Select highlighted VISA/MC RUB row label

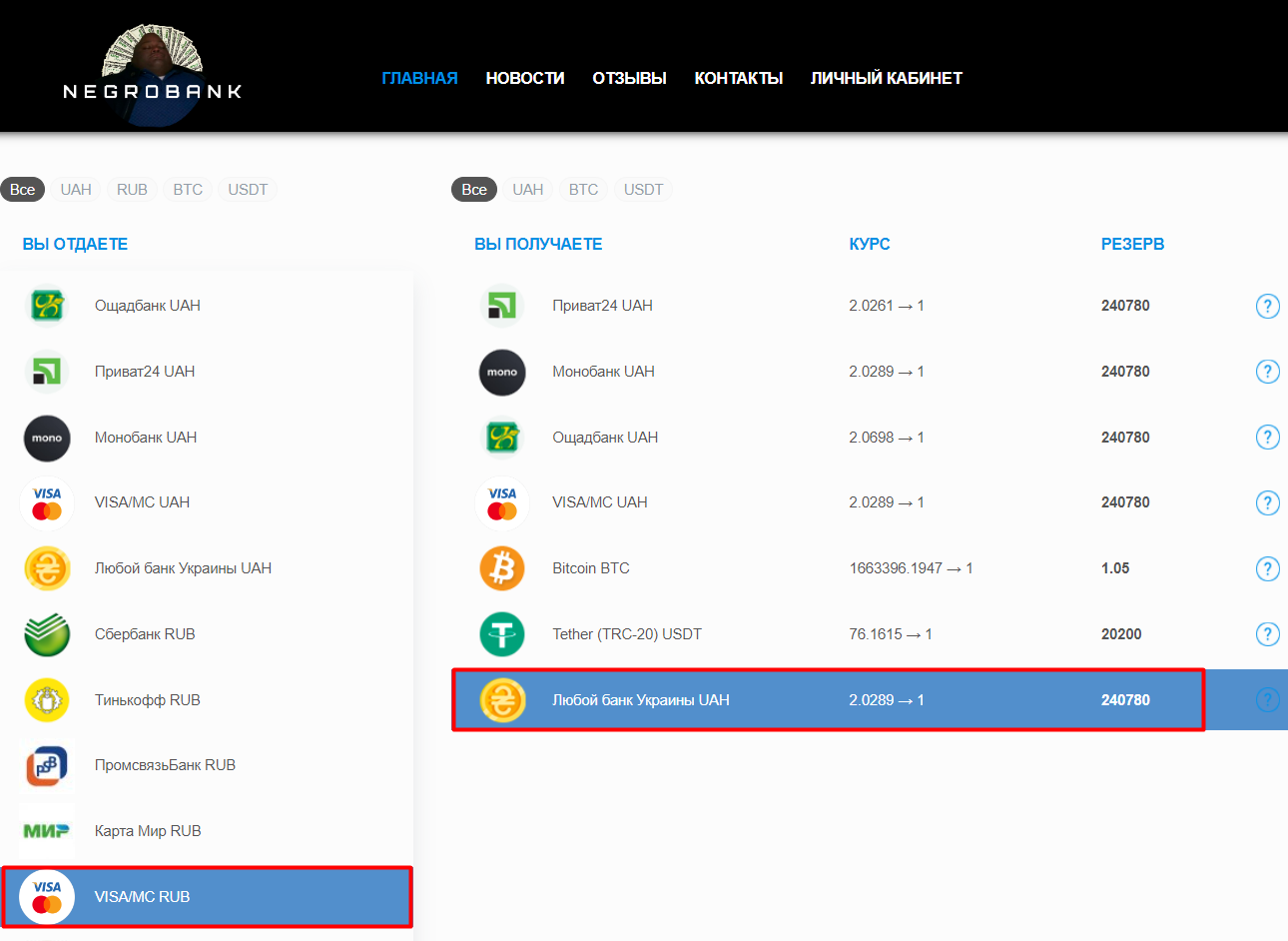click(x=142, y=897)
